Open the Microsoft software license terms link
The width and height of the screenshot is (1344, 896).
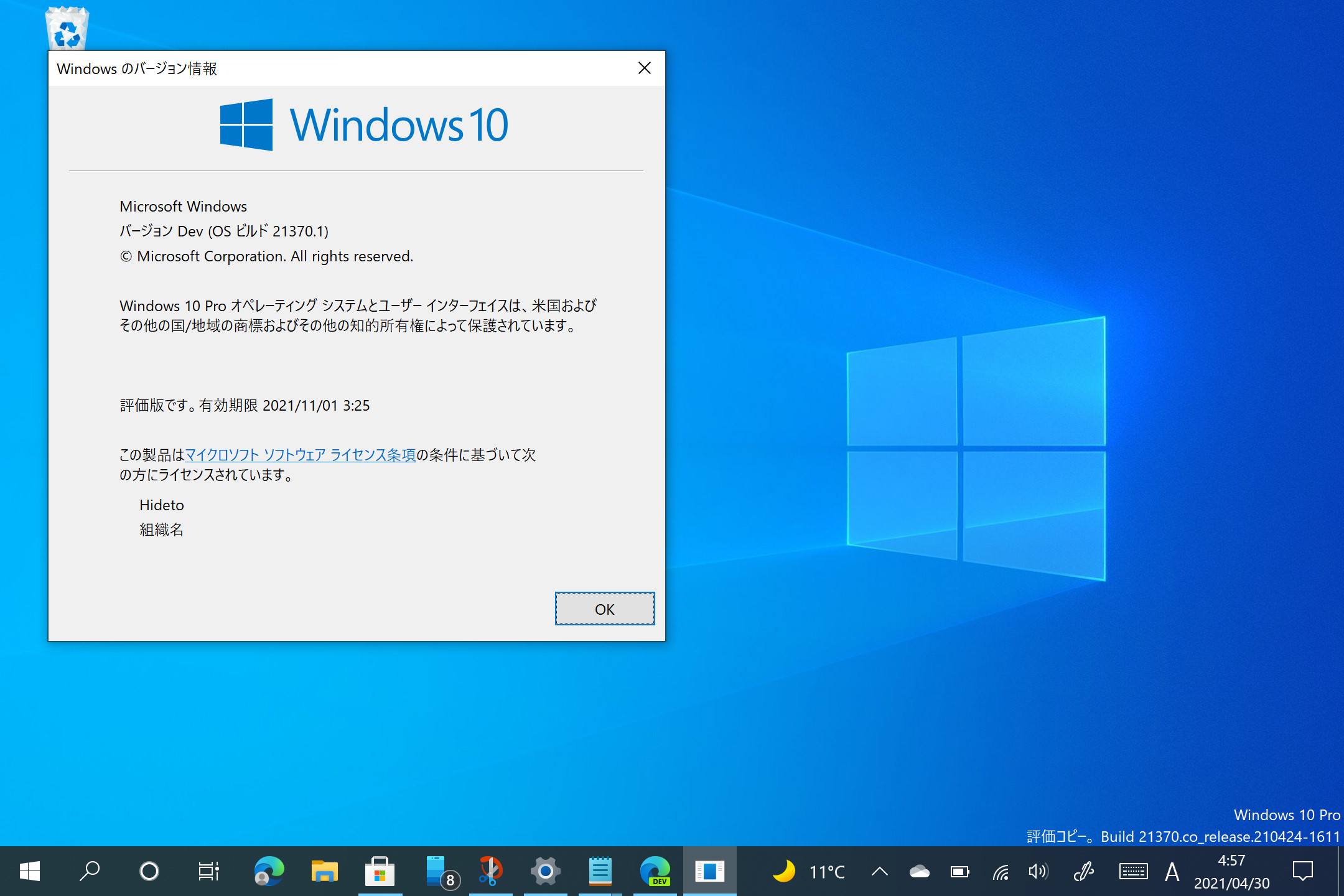[x=301, y=455]
